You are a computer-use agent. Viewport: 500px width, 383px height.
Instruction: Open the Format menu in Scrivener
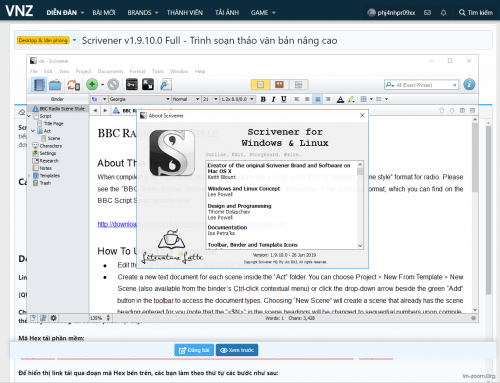[x=137, y=71]
